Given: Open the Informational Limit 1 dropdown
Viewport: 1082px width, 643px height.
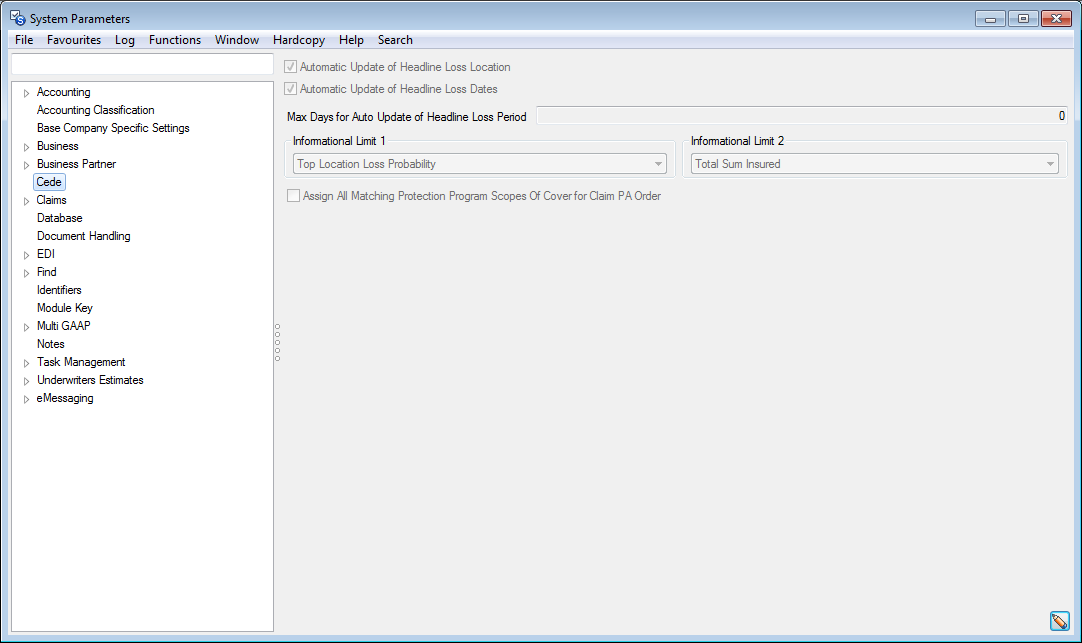Looking at the screenshot, I should pos(658,164).
